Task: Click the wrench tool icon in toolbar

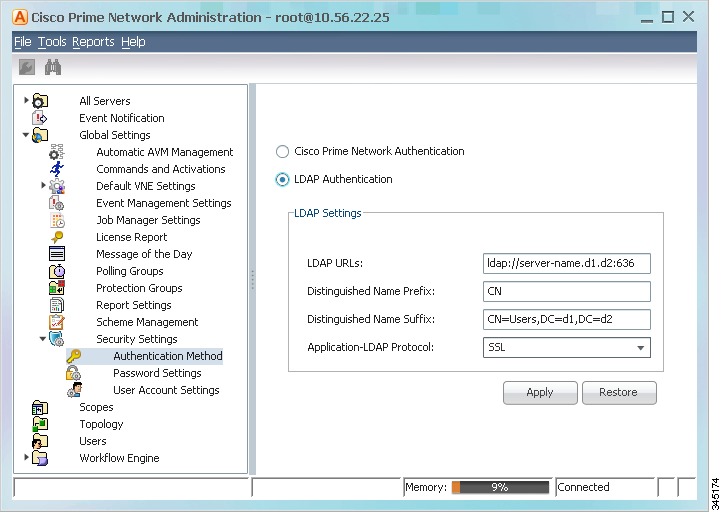Action: pyautogui.click(x=27, y=68)
